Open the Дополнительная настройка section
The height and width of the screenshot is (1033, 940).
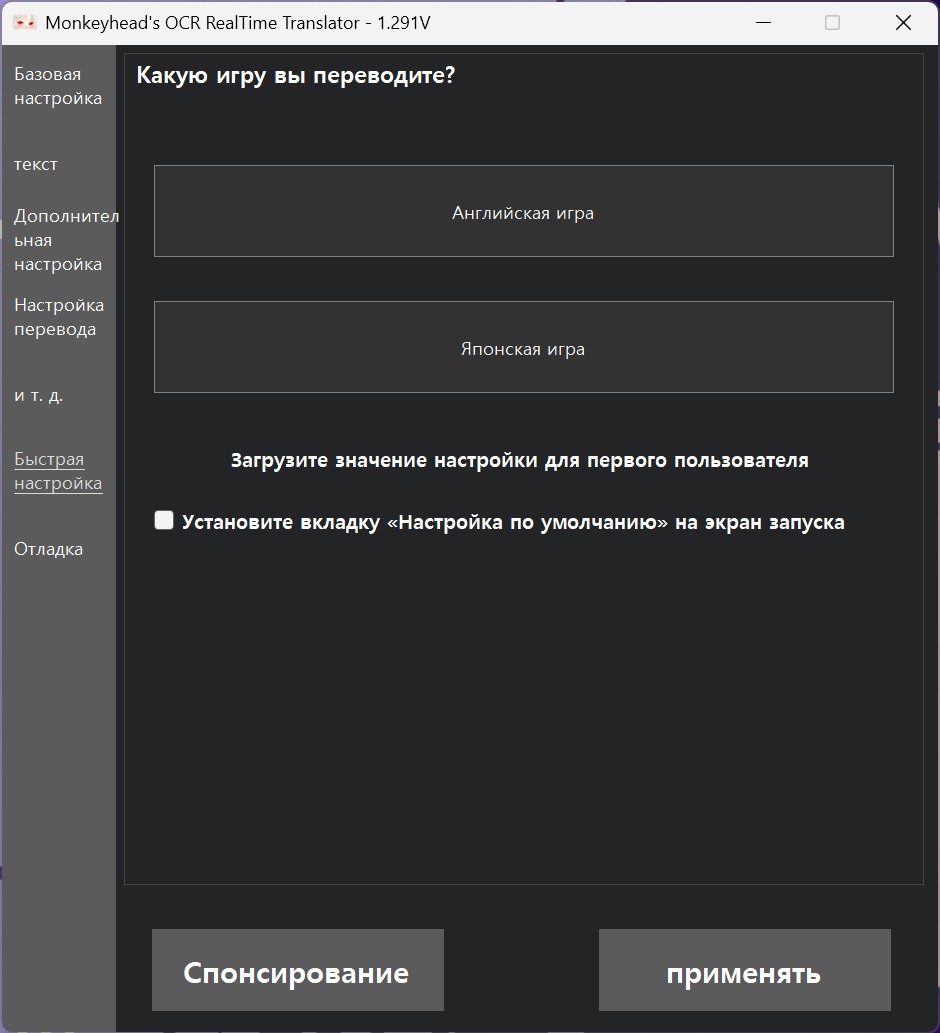click(x=66, y=240)
